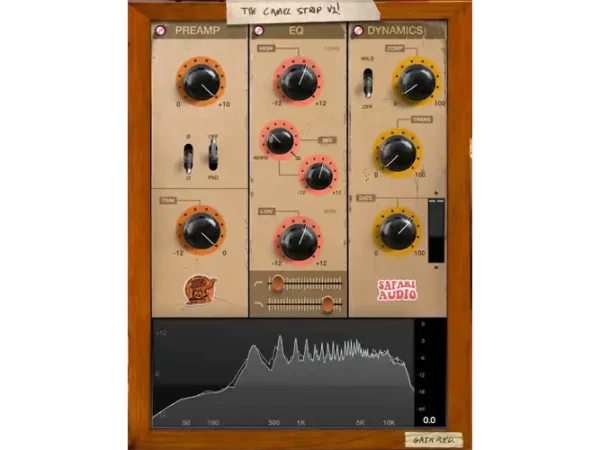Click the HIGH EQ gain knob

tap(298, 82)
